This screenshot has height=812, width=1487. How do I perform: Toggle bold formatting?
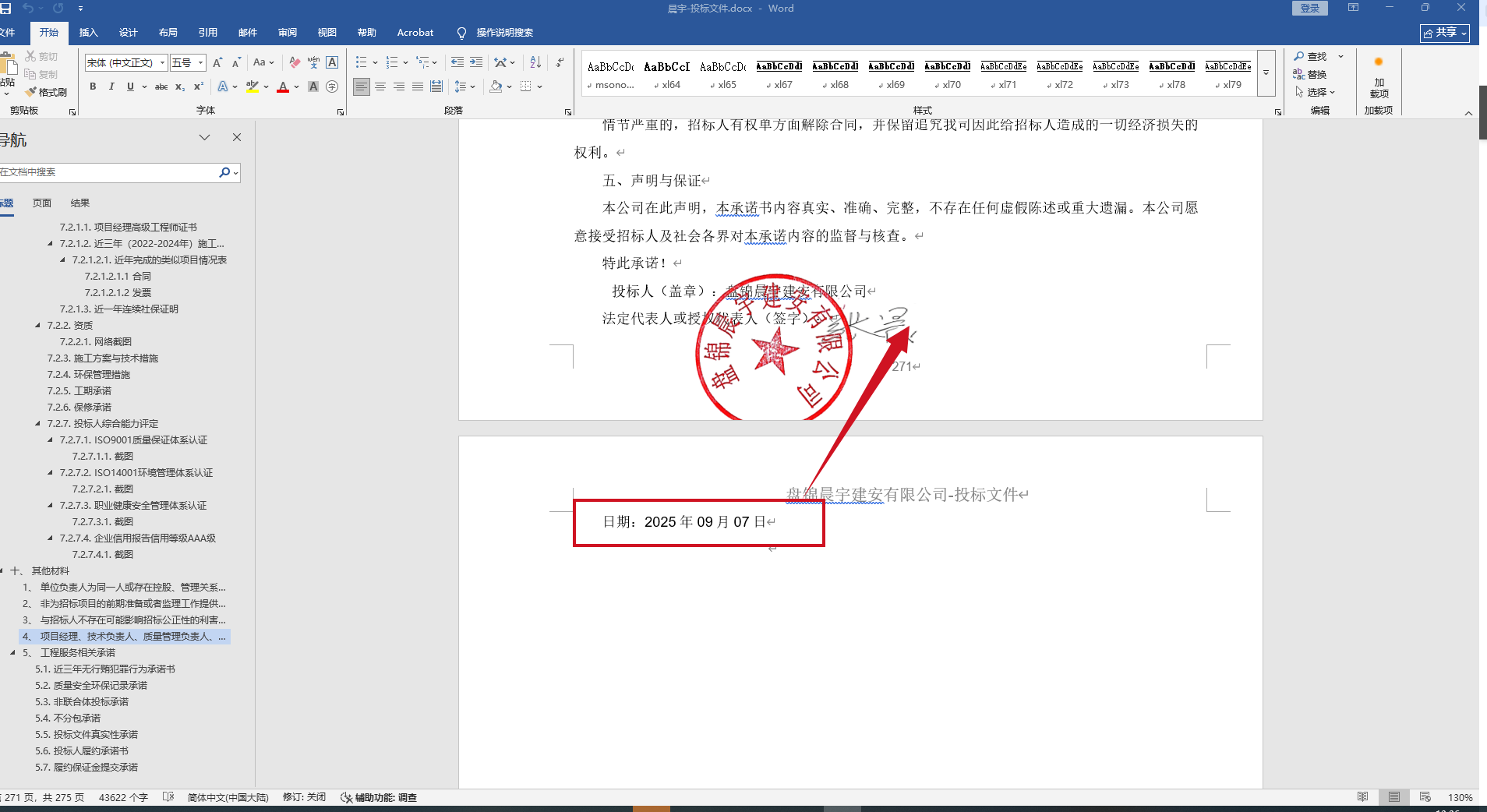pyautogui.click(x=93, y=86)
